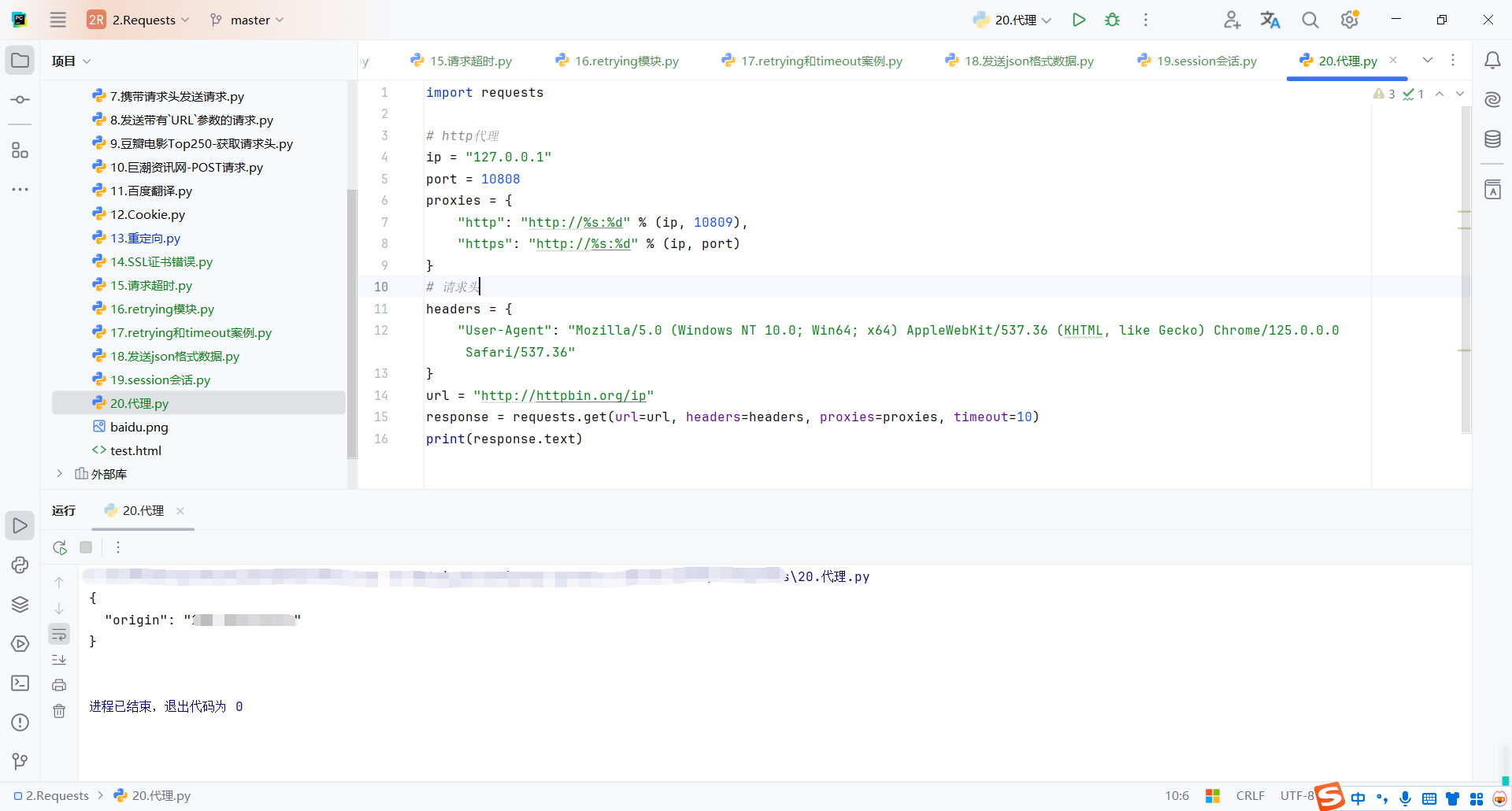This screenshot has width=1512, height=811.
Task: Go to next highlighted problem
Action: pyautogui.click(x=1460, y=94)
